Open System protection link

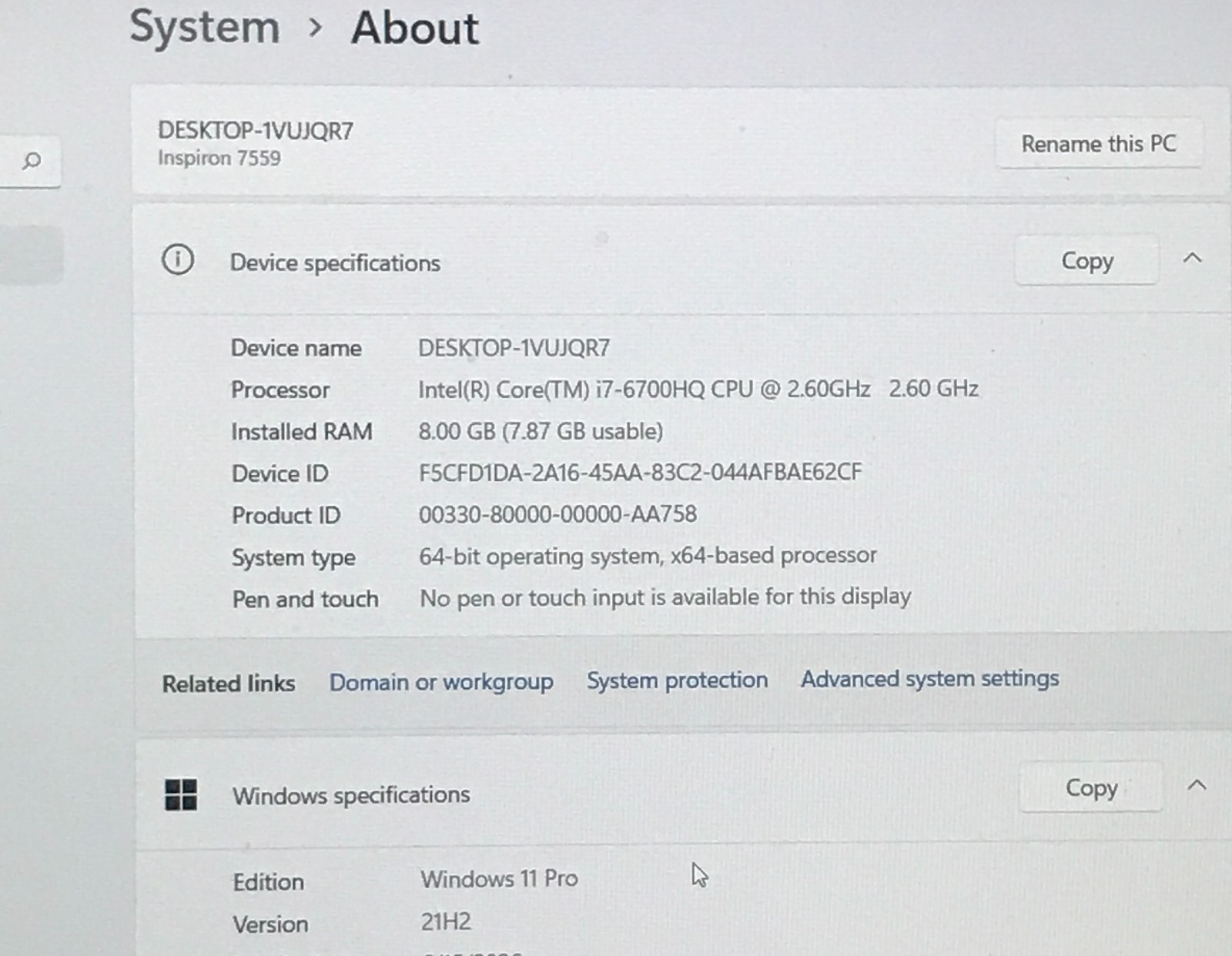(x=678, y=680)
